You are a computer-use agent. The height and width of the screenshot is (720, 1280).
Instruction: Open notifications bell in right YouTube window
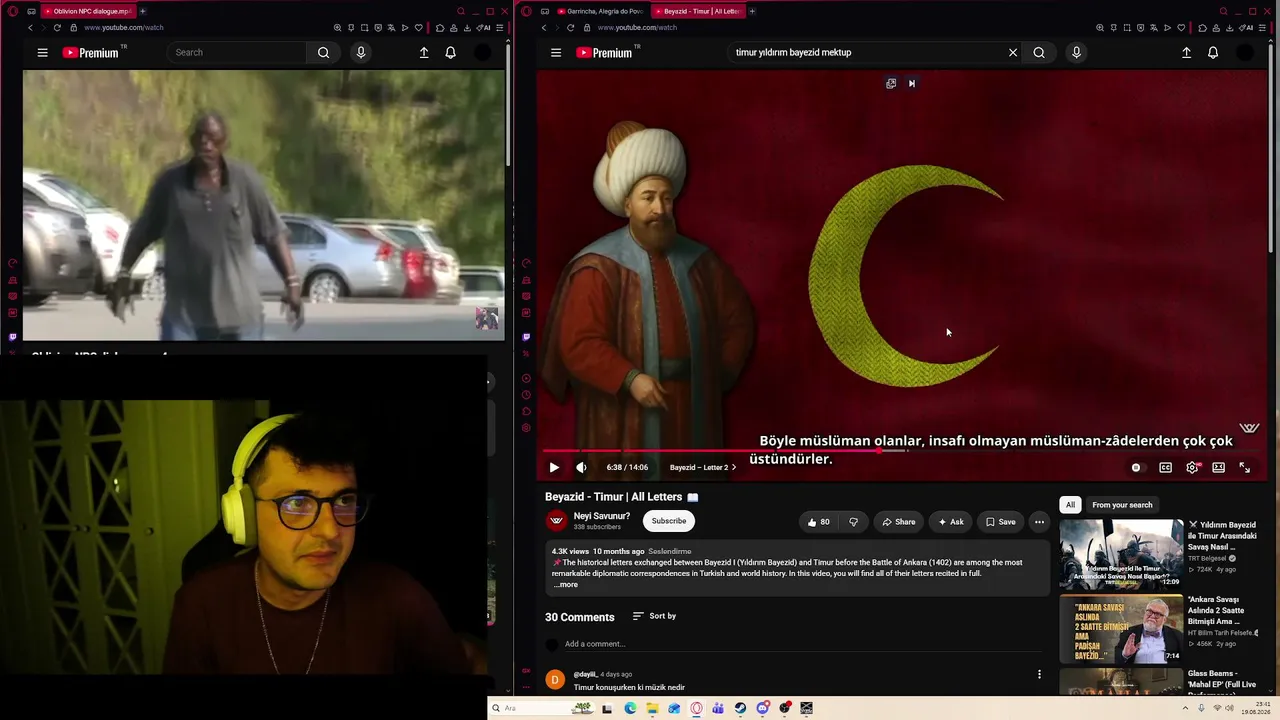point(1213,53)
